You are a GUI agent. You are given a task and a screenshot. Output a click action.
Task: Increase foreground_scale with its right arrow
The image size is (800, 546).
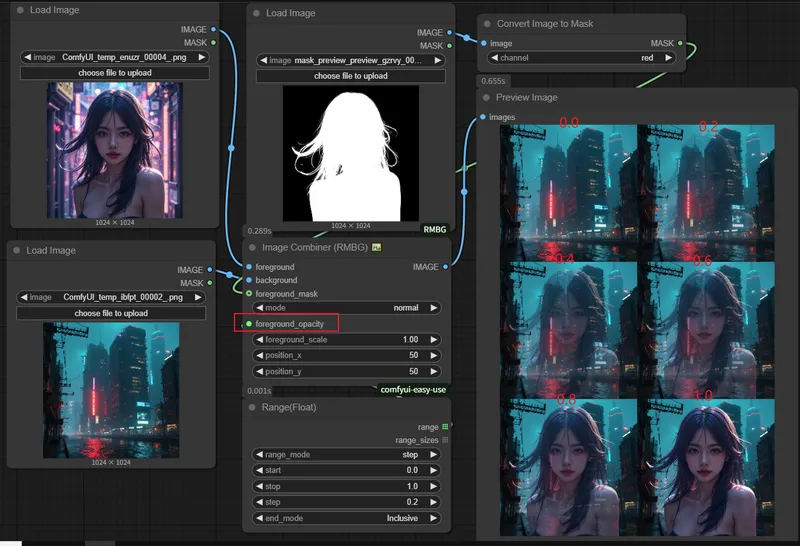[434, 340]
